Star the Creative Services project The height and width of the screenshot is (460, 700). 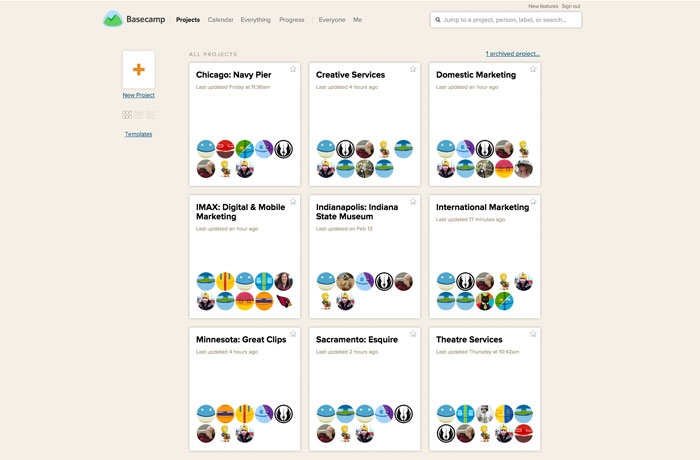click(x=413, y=69)
